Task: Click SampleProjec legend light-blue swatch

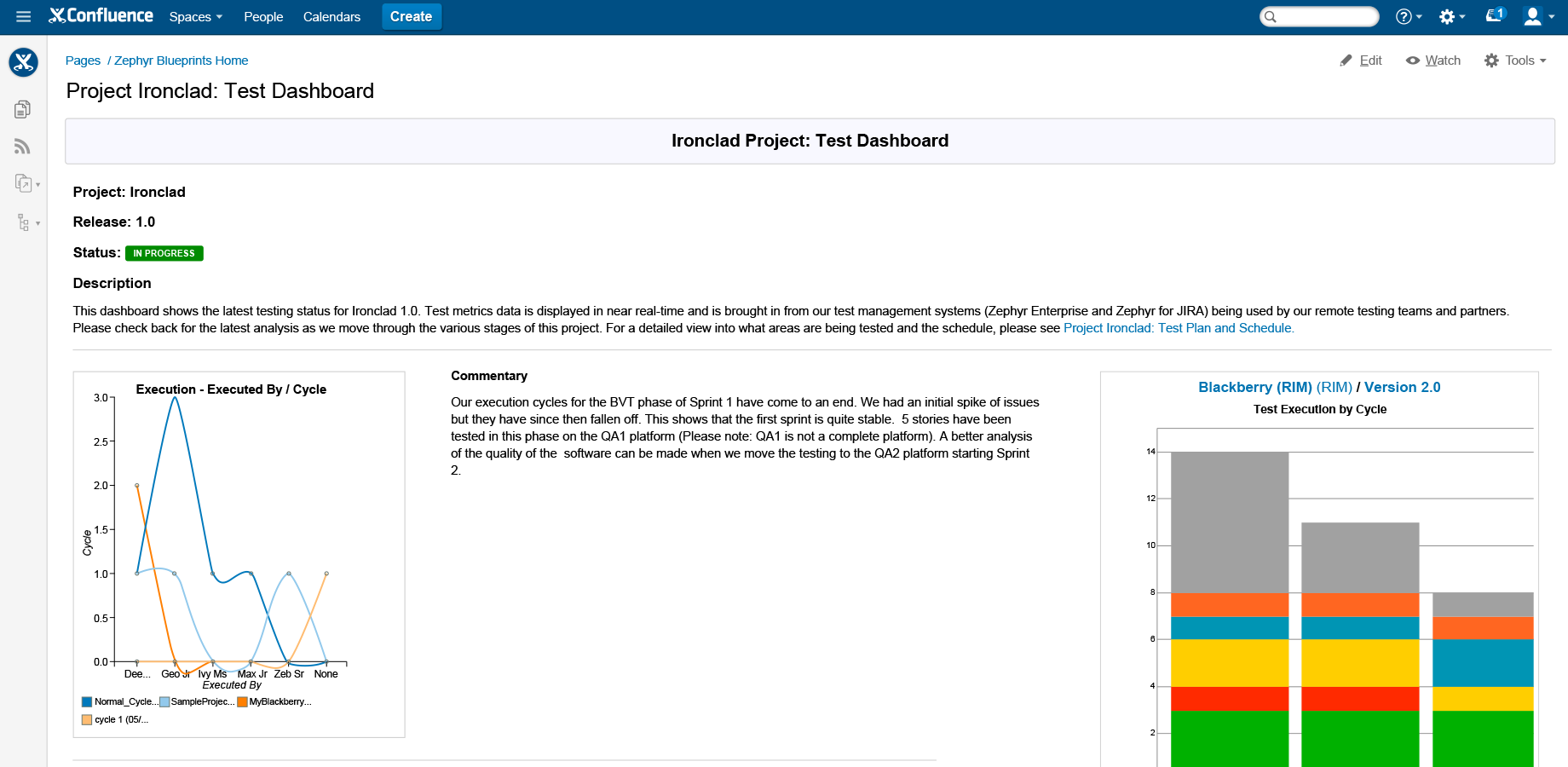Action: click(x=164, y=702)
